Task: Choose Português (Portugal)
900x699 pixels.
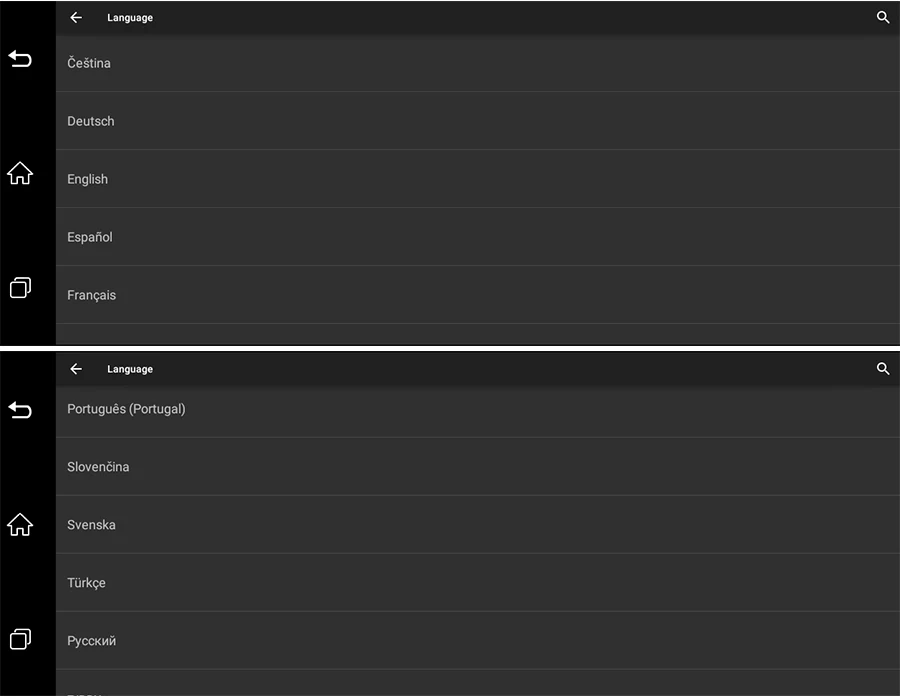Action: tap(478, 411)
